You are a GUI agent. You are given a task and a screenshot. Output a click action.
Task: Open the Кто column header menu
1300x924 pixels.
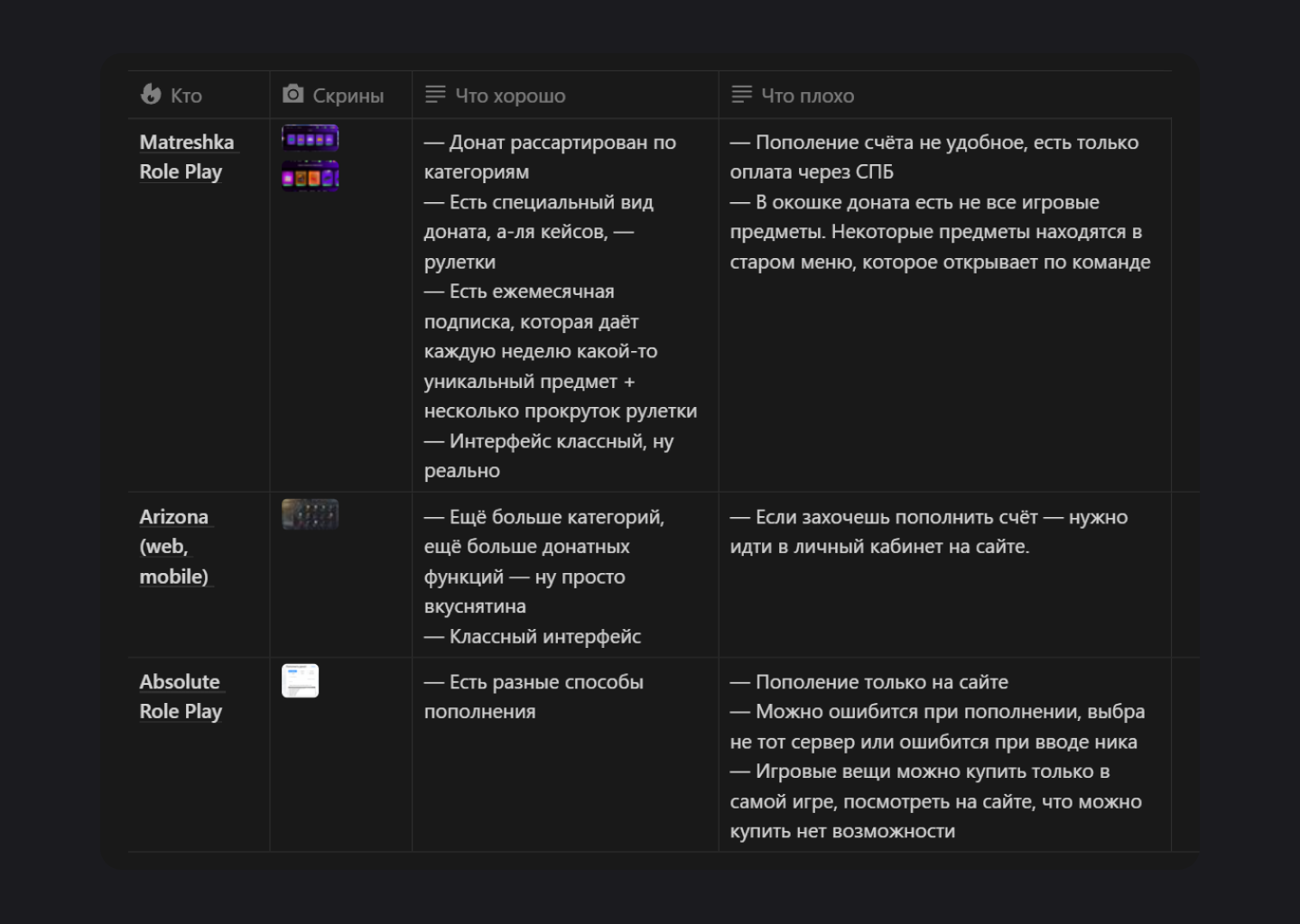pyautogui.click(x=186, y=96)
